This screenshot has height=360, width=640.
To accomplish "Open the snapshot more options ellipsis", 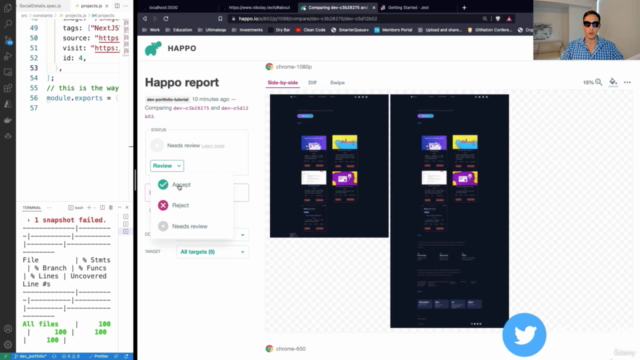I will pos(627,82).
